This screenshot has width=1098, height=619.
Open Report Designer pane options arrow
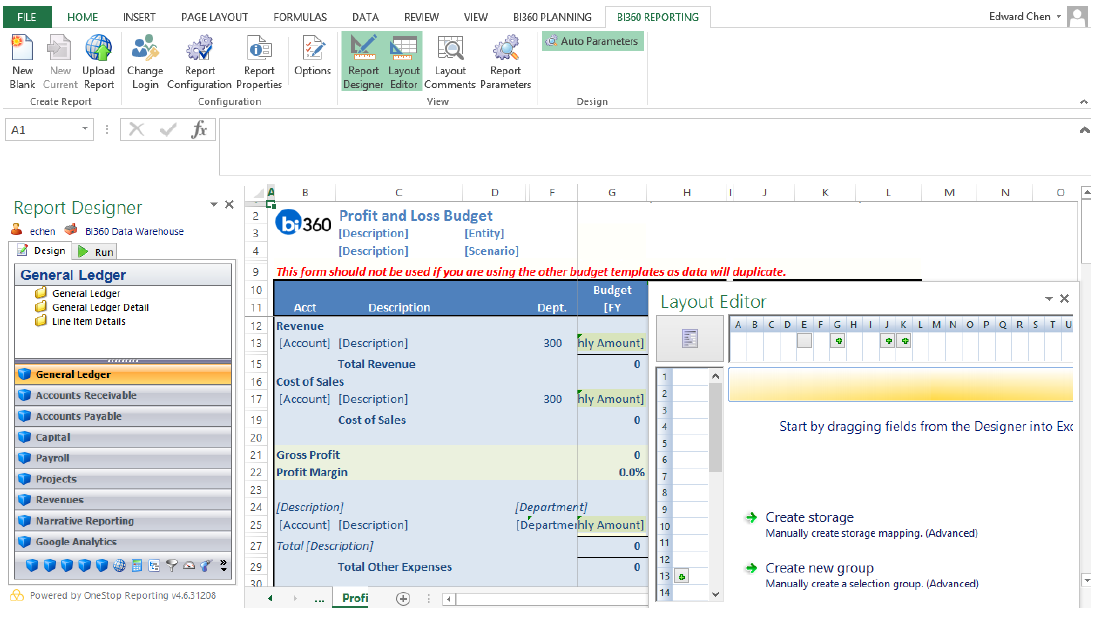click(x=214, y=204)
